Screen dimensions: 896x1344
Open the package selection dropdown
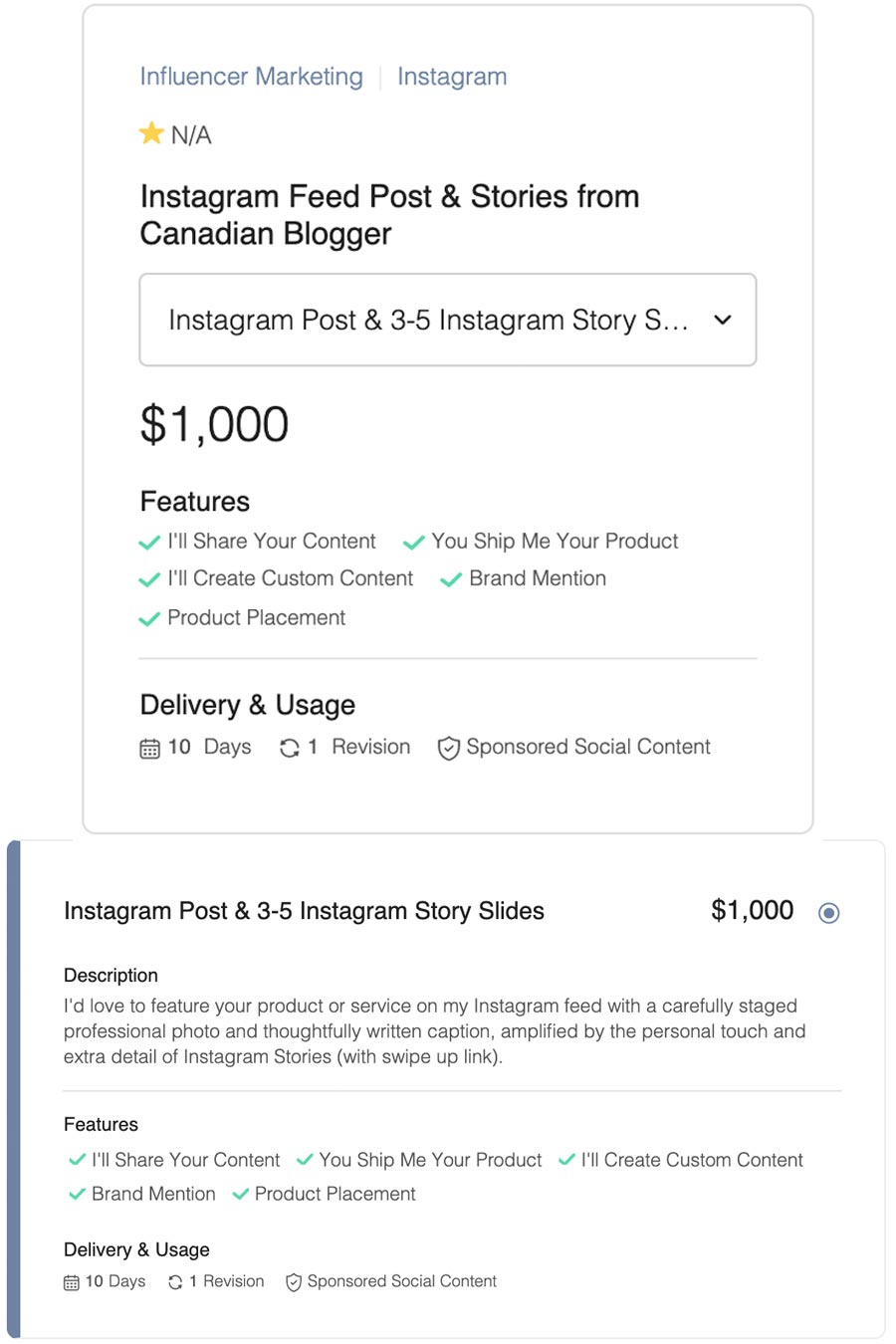coord(448,320)
